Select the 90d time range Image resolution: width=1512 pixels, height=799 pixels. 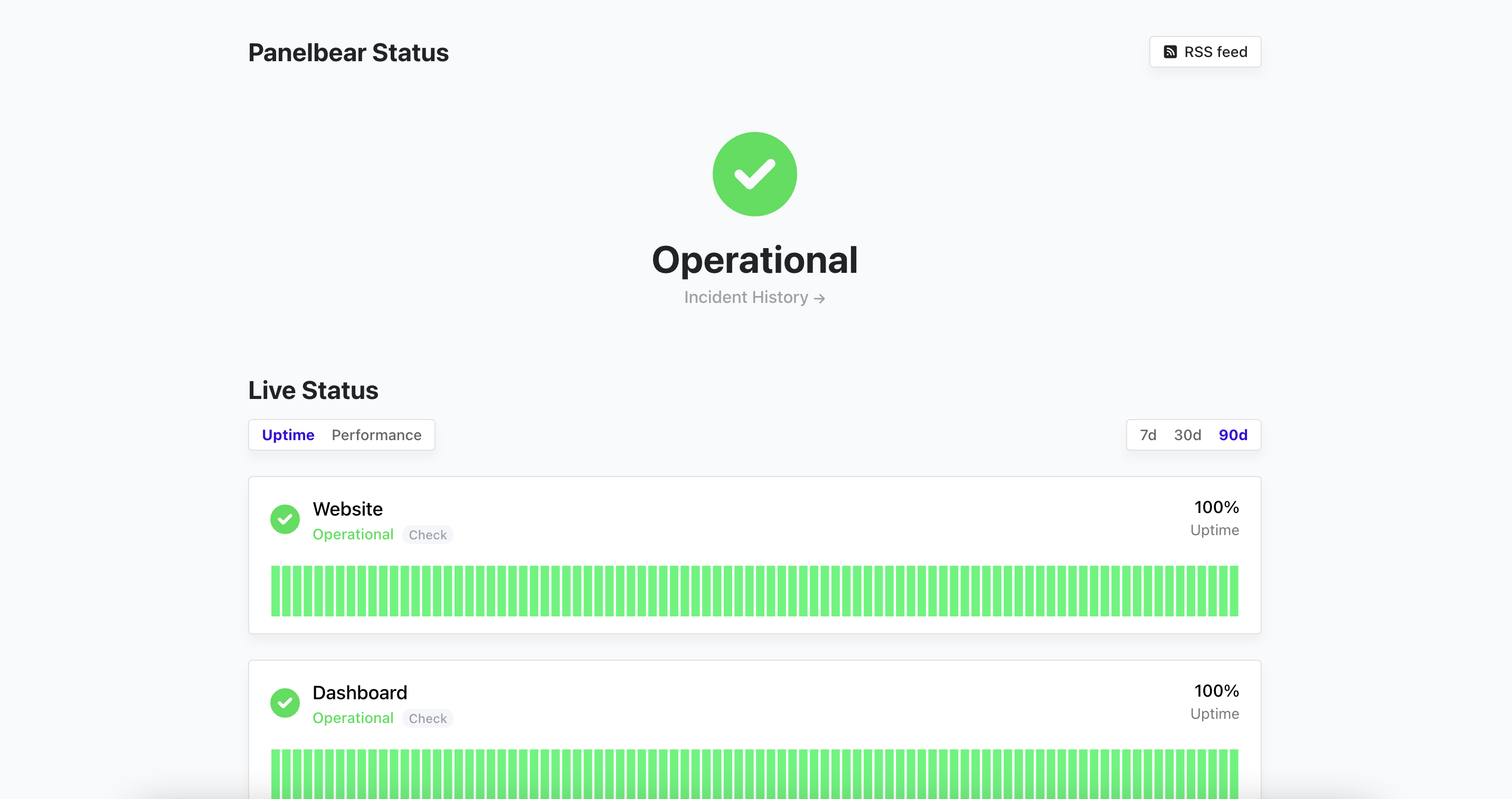1233,435
